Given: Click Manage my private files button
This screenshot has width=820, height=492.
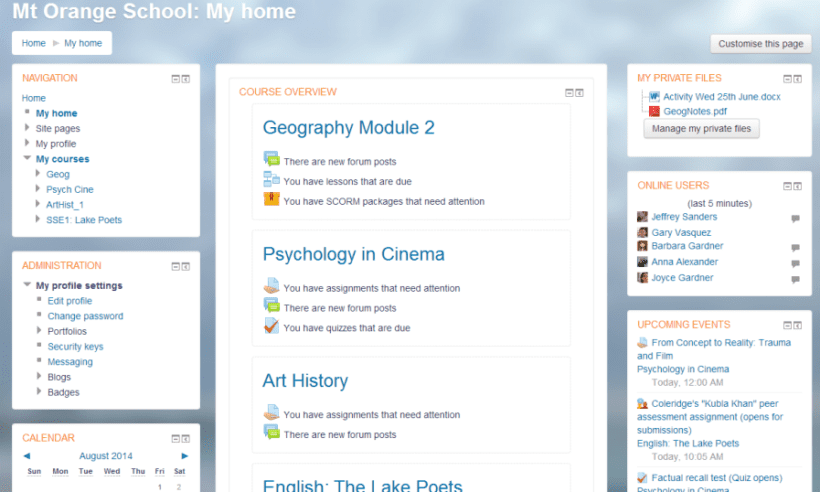Looking at the screenshot, I should (x=701, y=129).
